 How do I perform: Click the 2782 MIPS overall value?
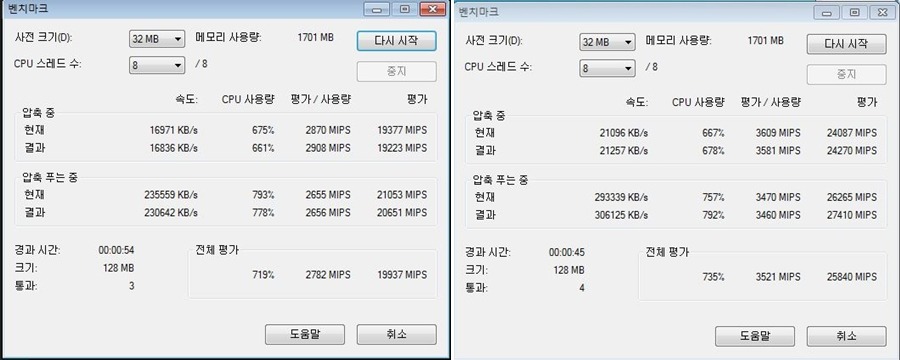tap(328, 275)
